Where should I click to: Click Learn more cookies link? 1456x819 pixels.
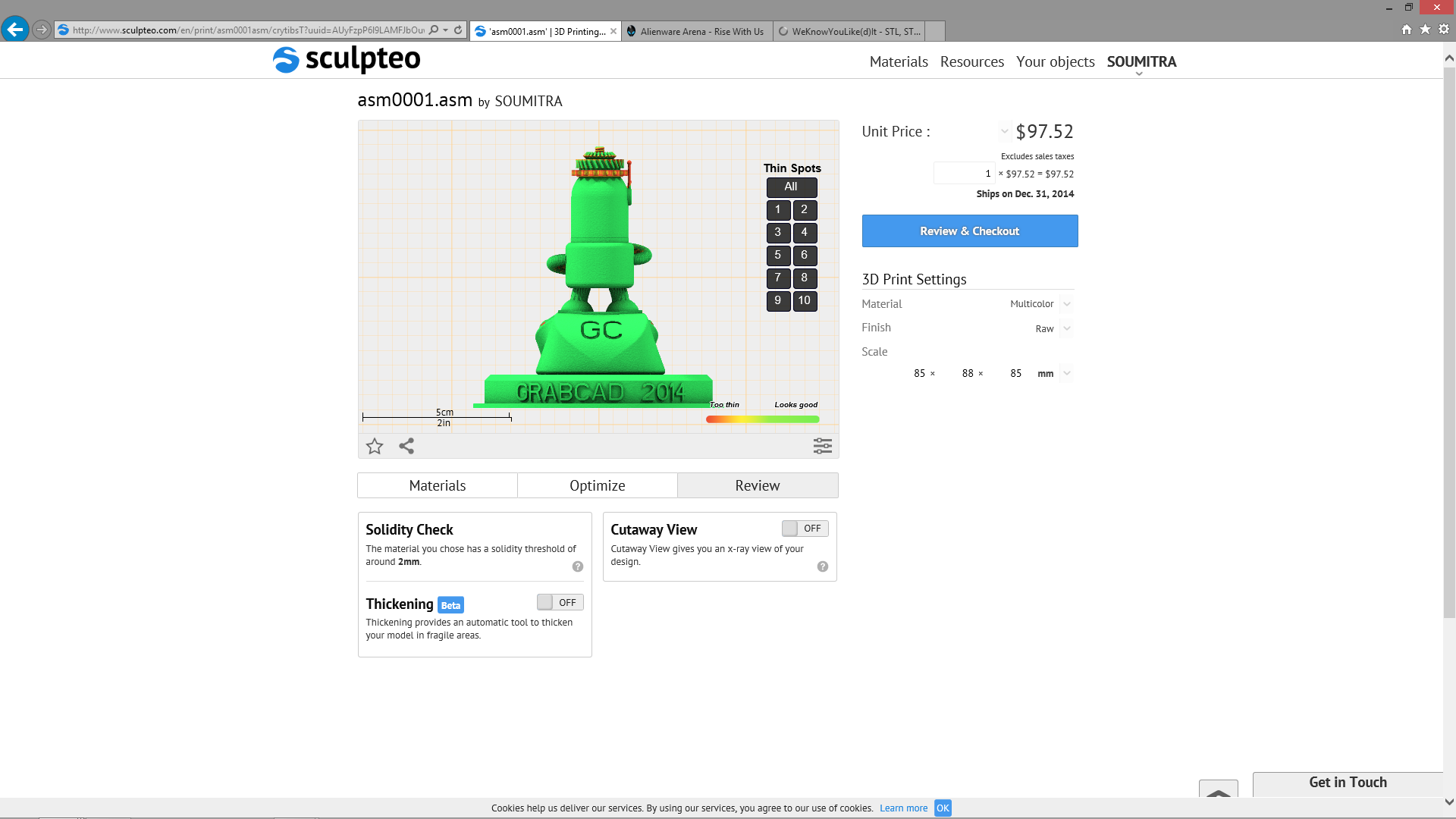[904, 808]
